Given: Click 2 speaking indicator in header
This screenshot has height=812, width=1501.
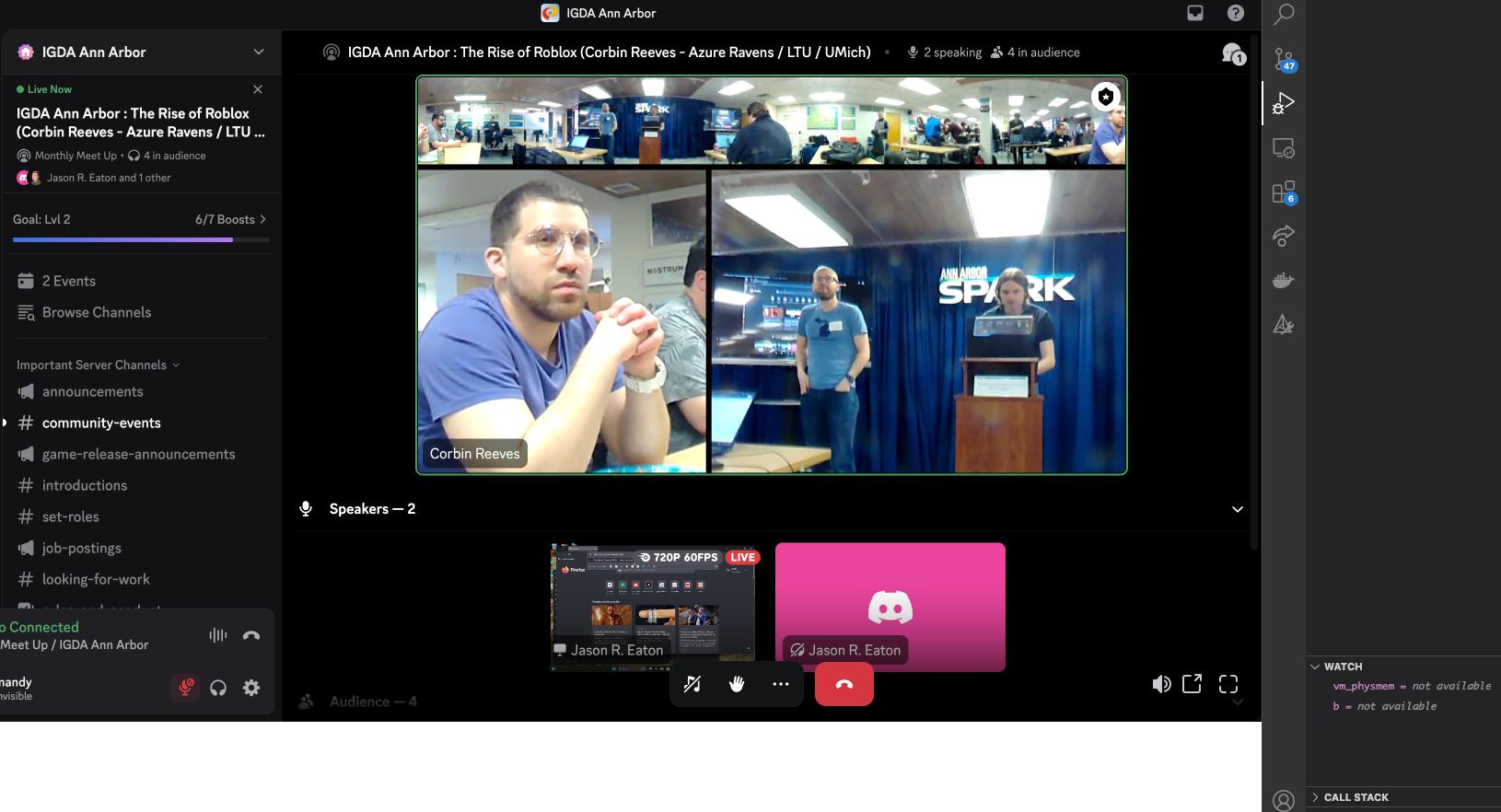Looking at the screenshot, I should [945, 52].
